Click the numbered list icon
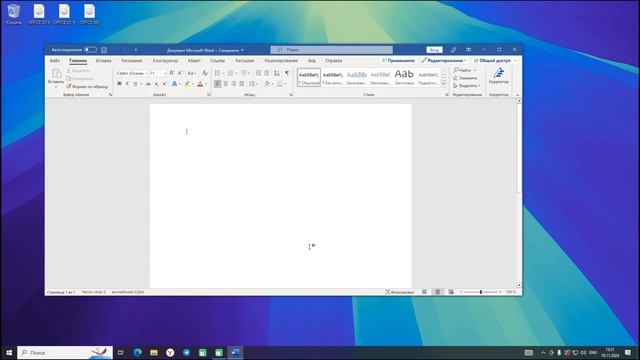This screenshot has height=360, width=640. 230,73
